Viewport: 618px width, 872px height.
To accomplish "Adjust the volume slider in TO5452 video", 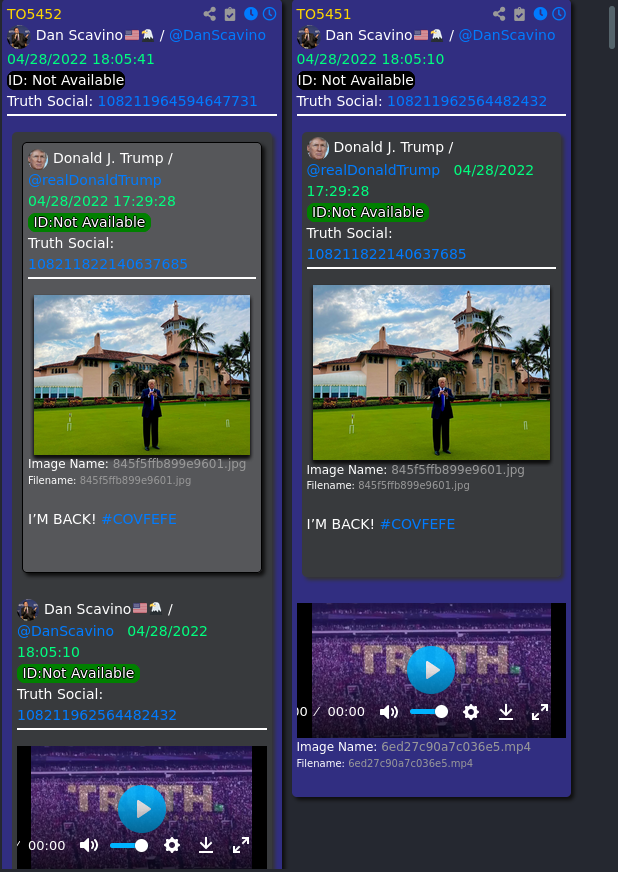I will click(129, 845).
